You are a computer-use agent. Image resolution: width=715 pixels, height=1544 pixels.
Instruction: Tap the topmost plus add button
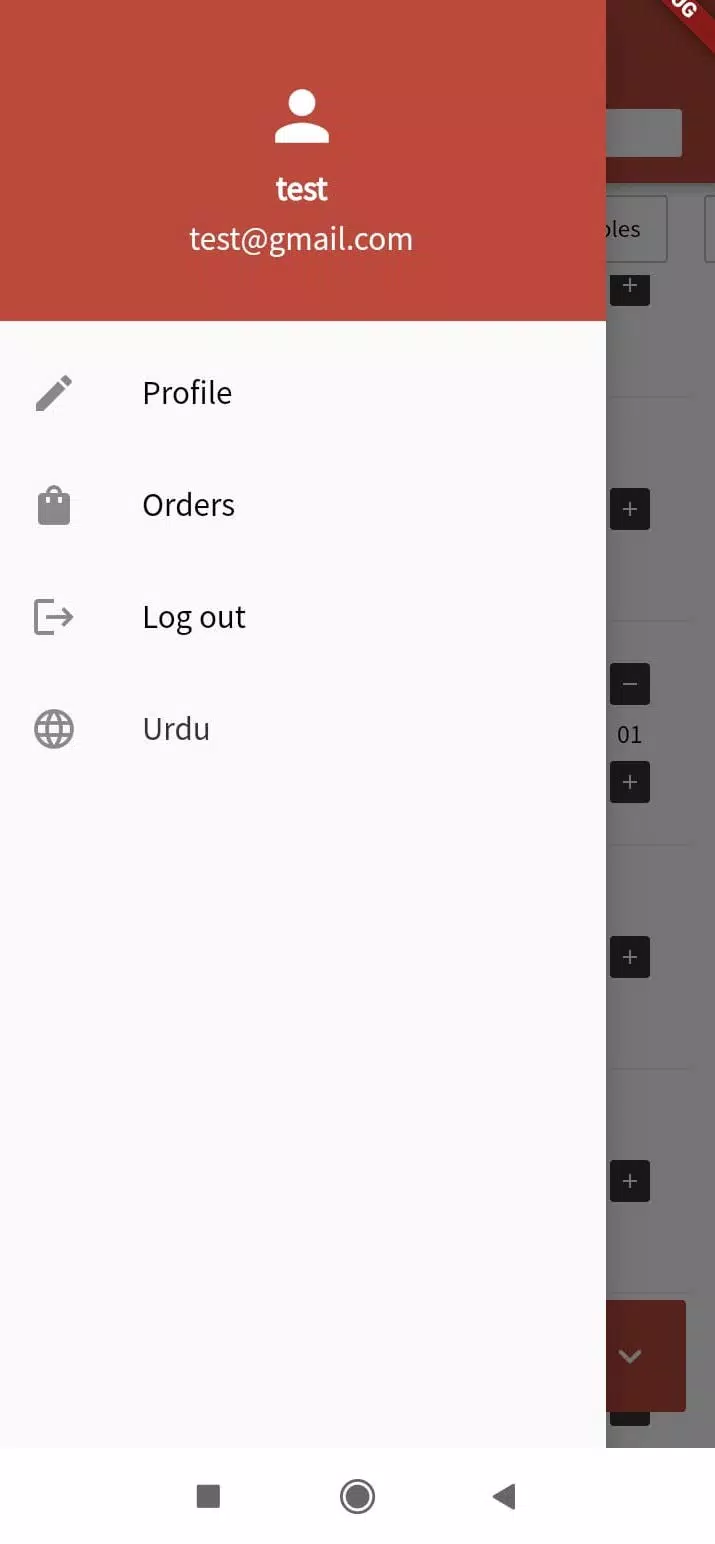(x=630, y=287)
